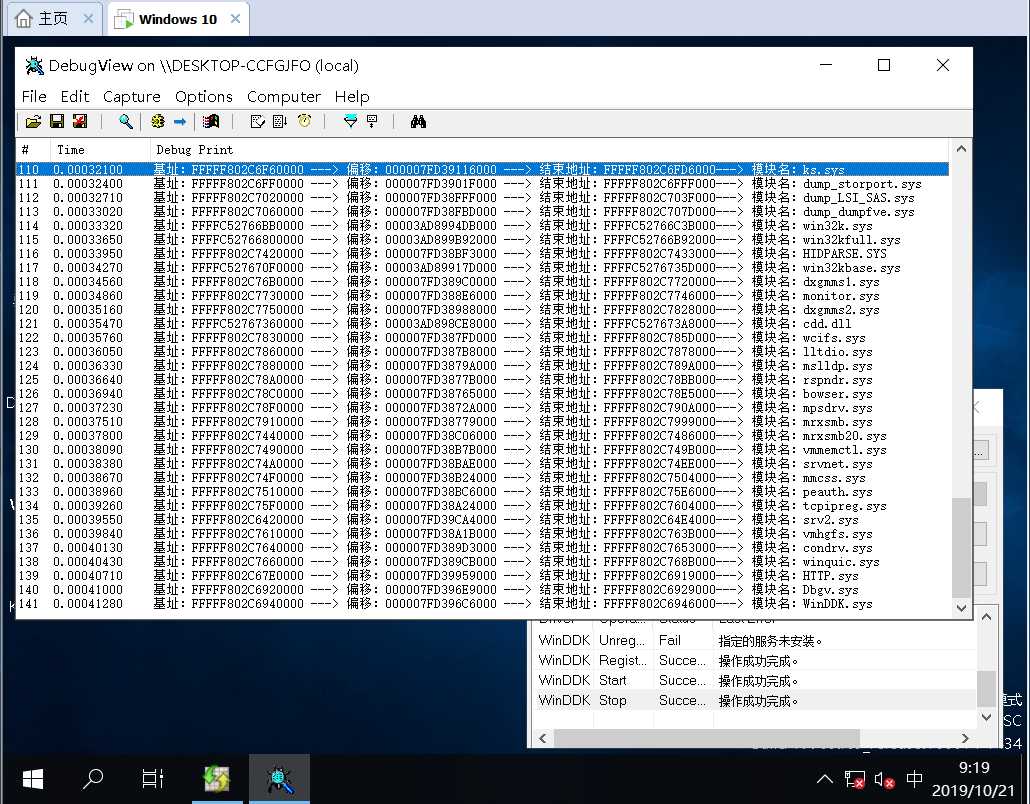Viewport: 1030px width, 804px height.
Task: Open the Capture menu
Action: pyautogui.click(x=132, y=97)
